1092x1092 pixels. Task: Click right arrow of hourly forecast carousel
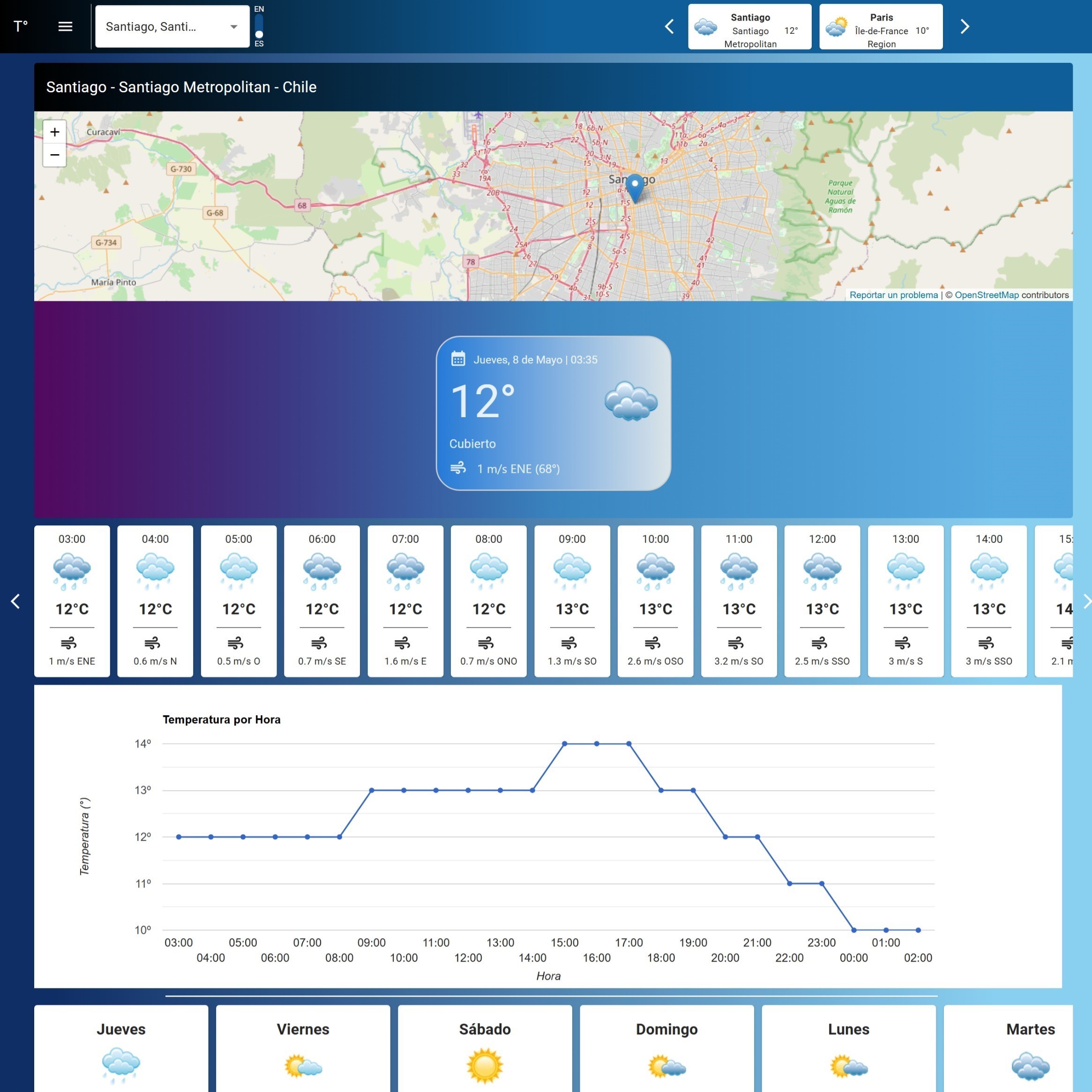coord(1086,601)
